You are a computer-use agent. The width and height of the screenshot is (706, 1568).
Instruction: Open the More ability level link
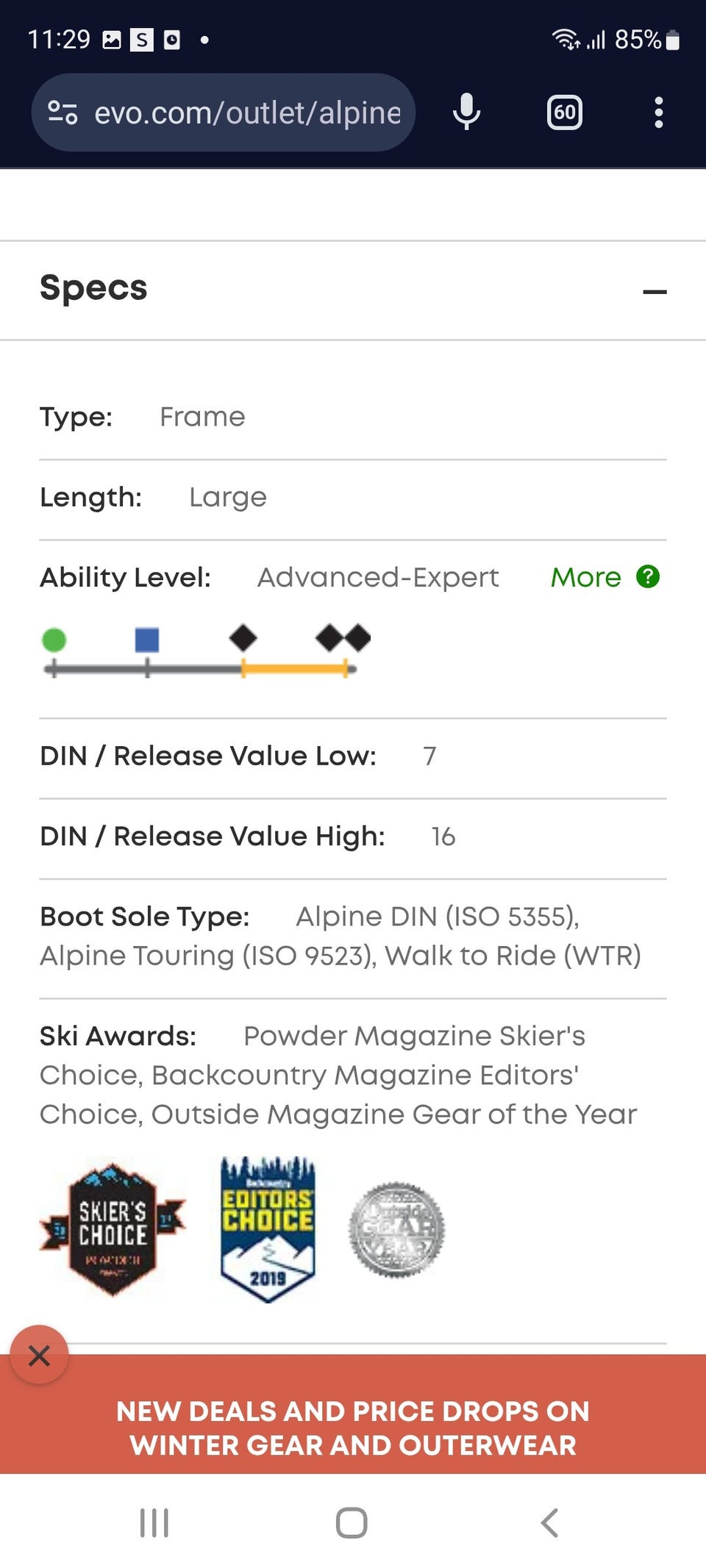pos(585,578)
